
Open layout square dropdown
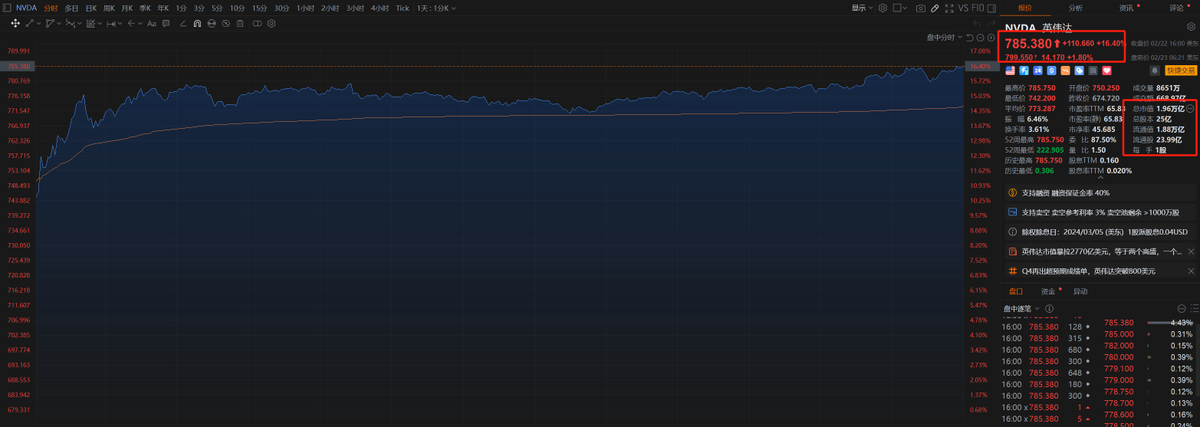point(900,8)
